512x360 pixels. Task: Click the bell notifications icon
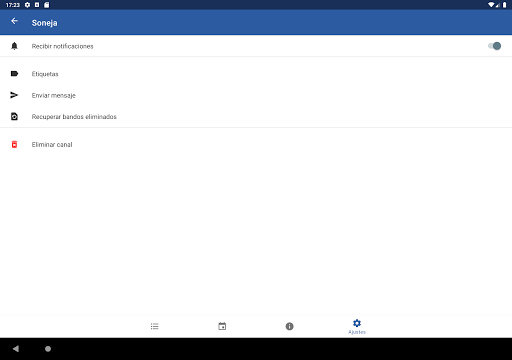(14, 46)
